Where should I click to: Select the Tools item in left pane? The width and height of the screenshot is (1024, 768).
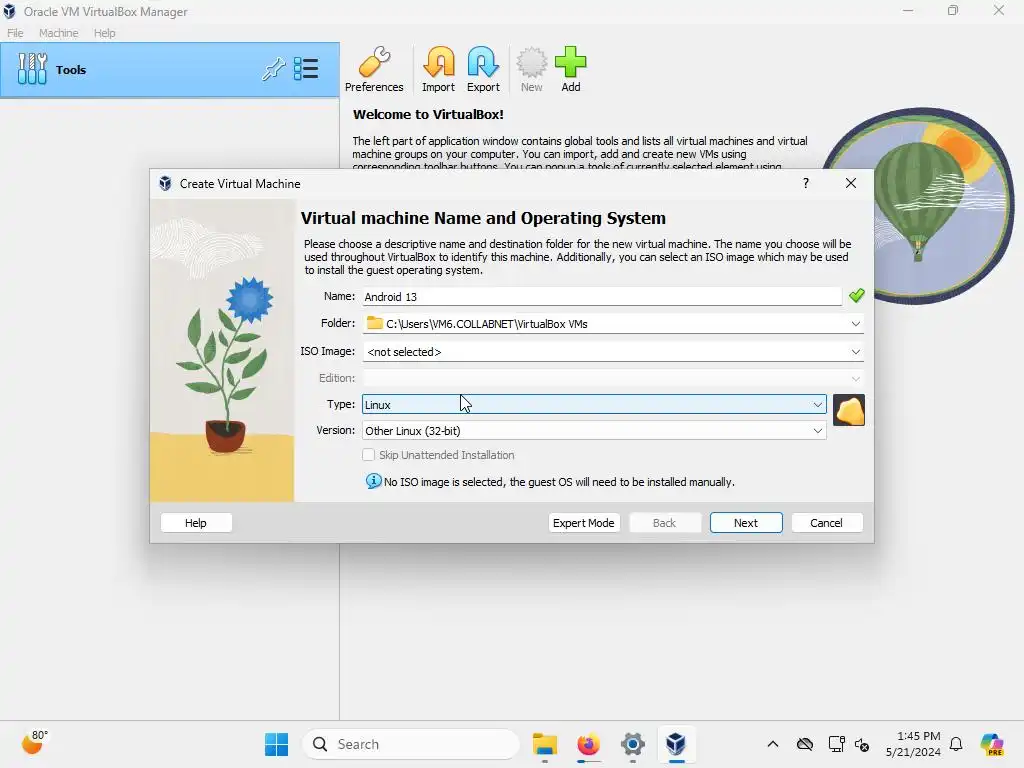(170, 70)
